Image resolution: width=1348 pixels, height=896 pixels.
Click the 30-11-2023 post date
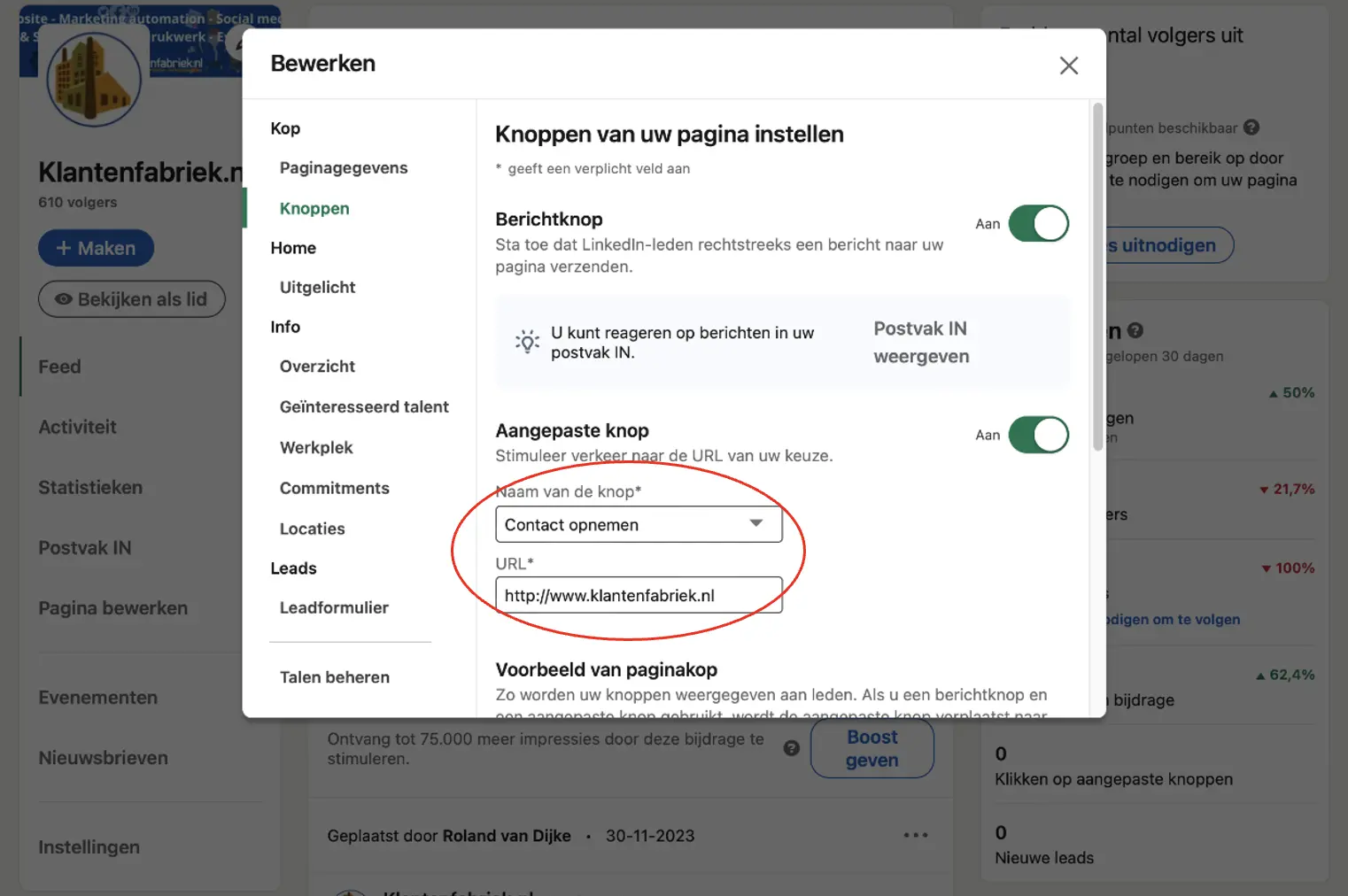[650, 836]
